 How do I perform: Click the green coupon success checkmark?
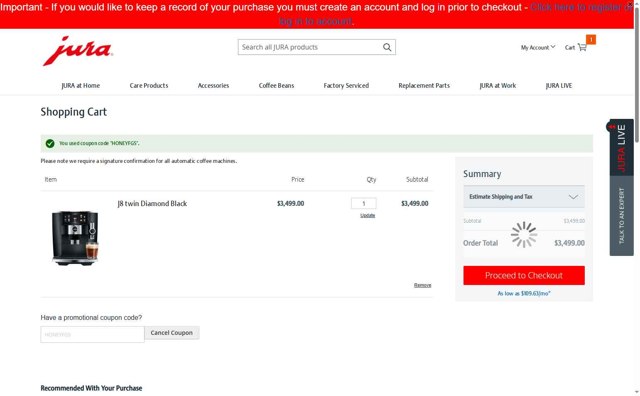(x=50, y=143)
